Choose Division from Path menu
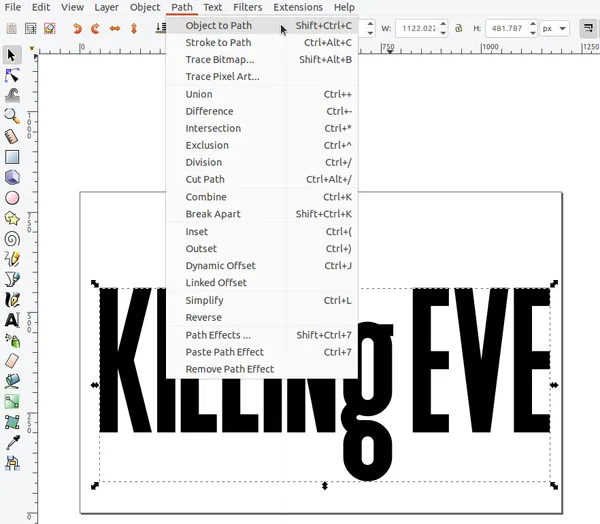 click(x=262, y=162)
